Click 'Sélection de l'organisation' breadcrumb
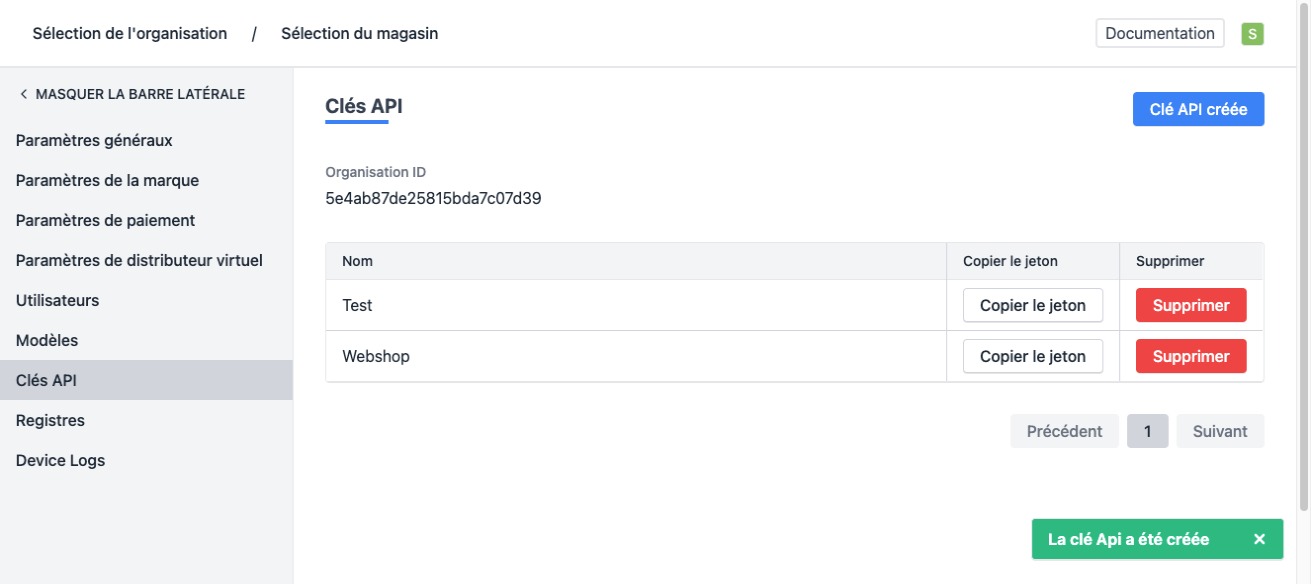 click(x=130, y=33)
